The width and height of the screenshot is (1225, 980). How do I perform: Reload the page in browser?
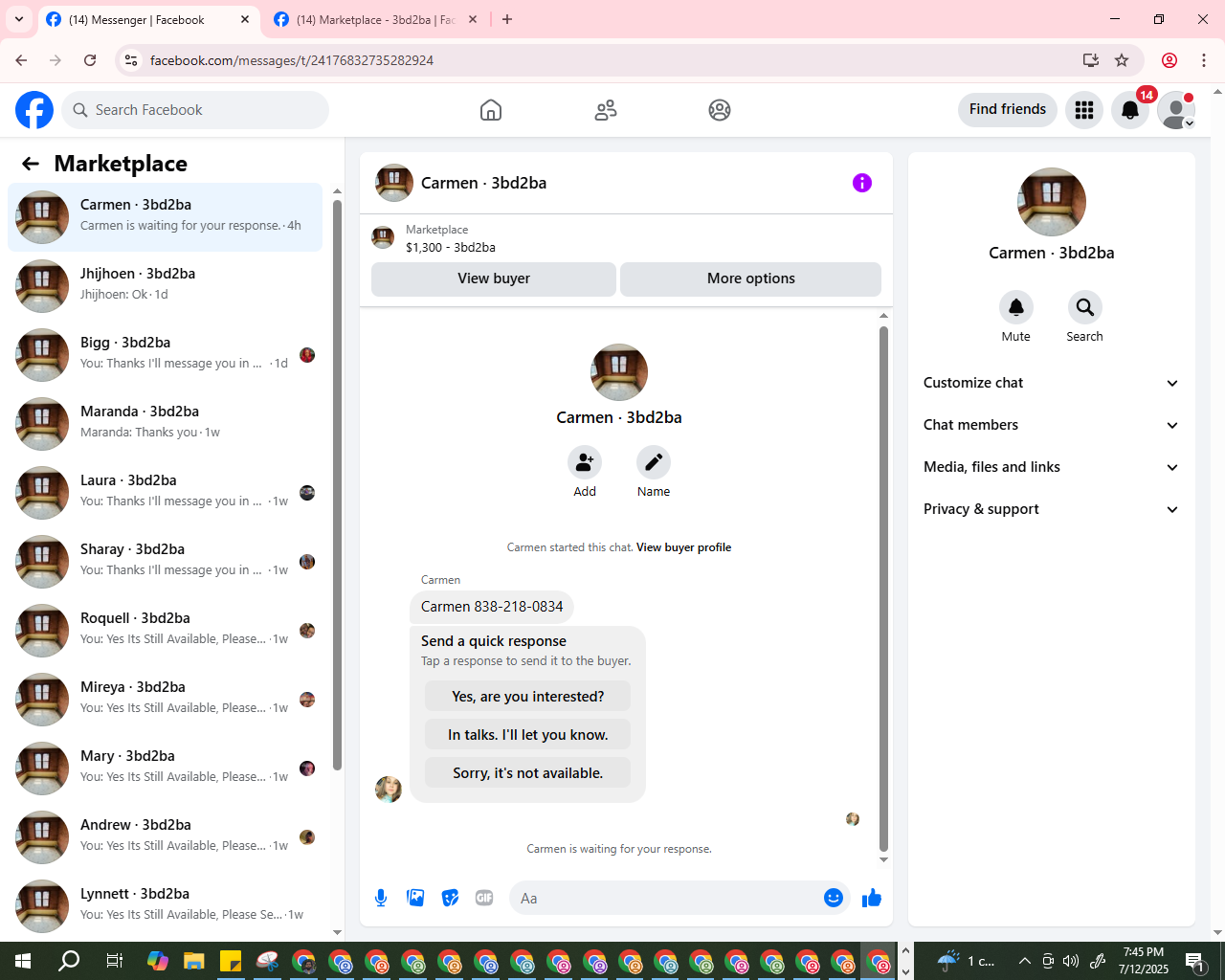[x=90, y=60]
